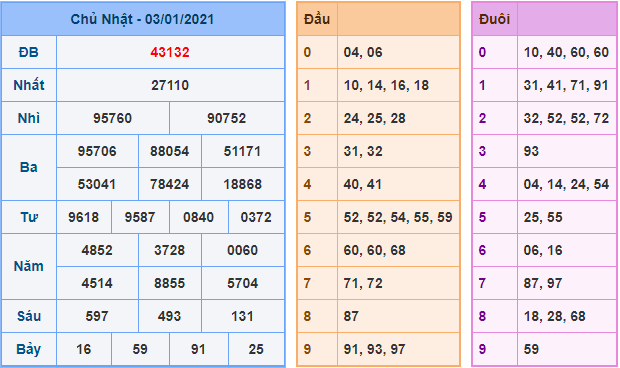Click the first prize number 27110
Screen dimensions: 620x368
tap(170, 85)
